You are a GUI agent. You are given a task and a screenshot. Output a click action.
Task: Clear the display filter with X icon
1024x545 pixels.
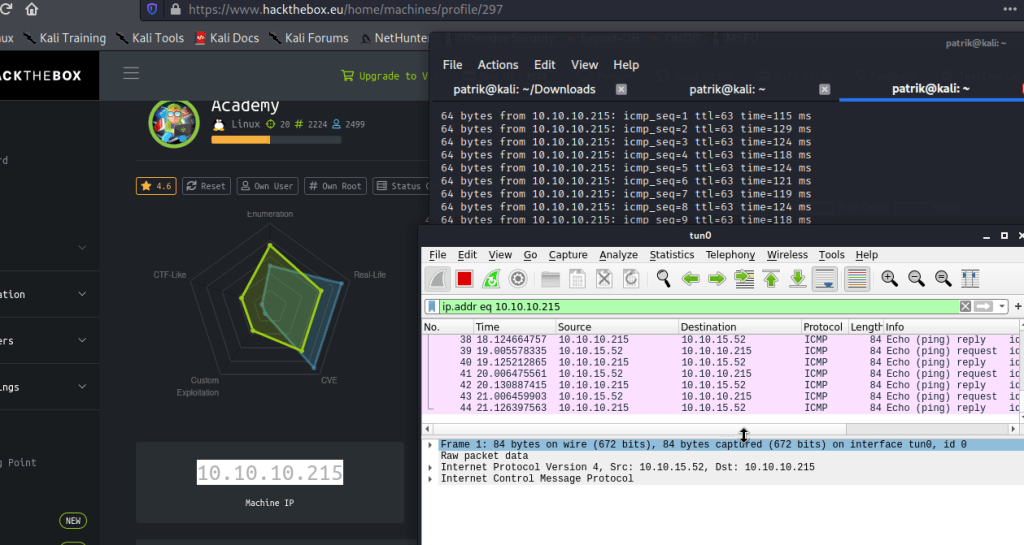pyautogui.click(x=965, y=306)
